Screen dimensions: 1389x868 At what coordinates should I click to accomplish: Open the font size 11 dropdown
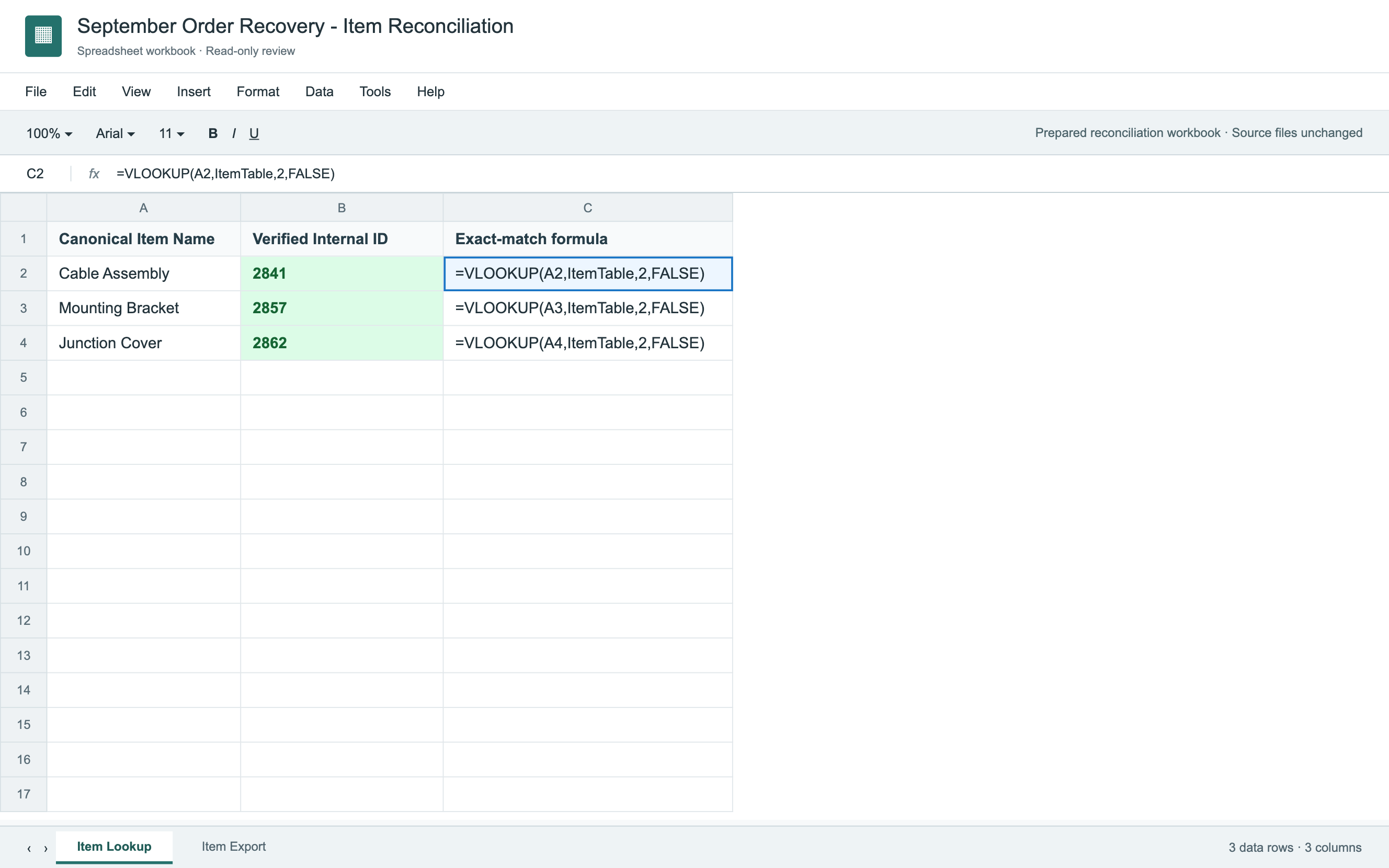coord(172,133)
